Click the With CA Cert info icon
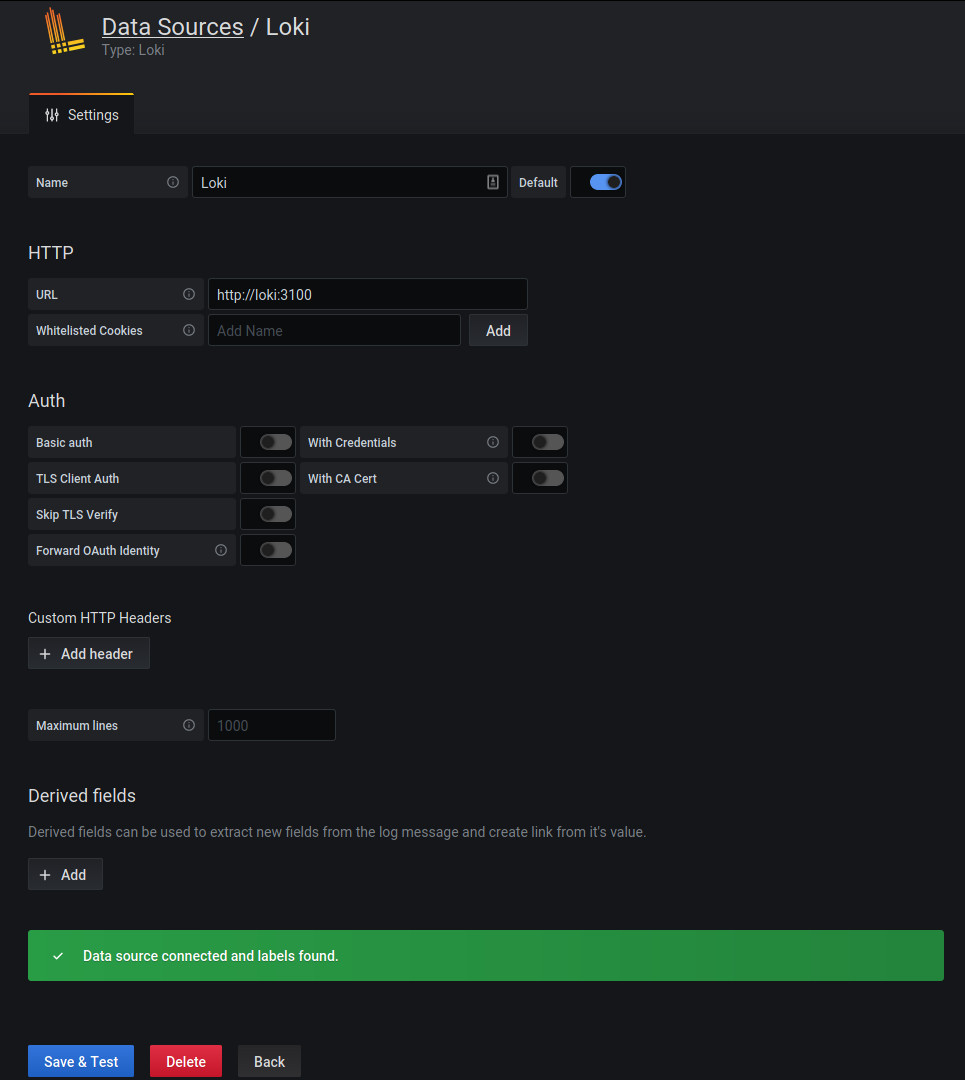The image size is (965, 1080). [x=492, y=478]
